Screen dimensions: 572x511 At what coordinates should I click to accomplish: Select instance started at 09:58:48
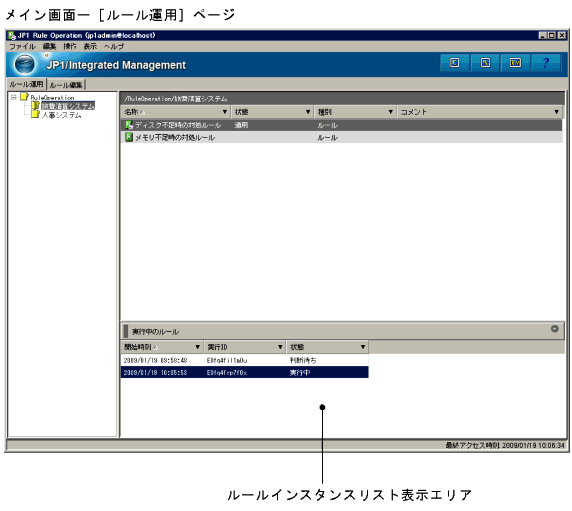[x=155, y=360]
